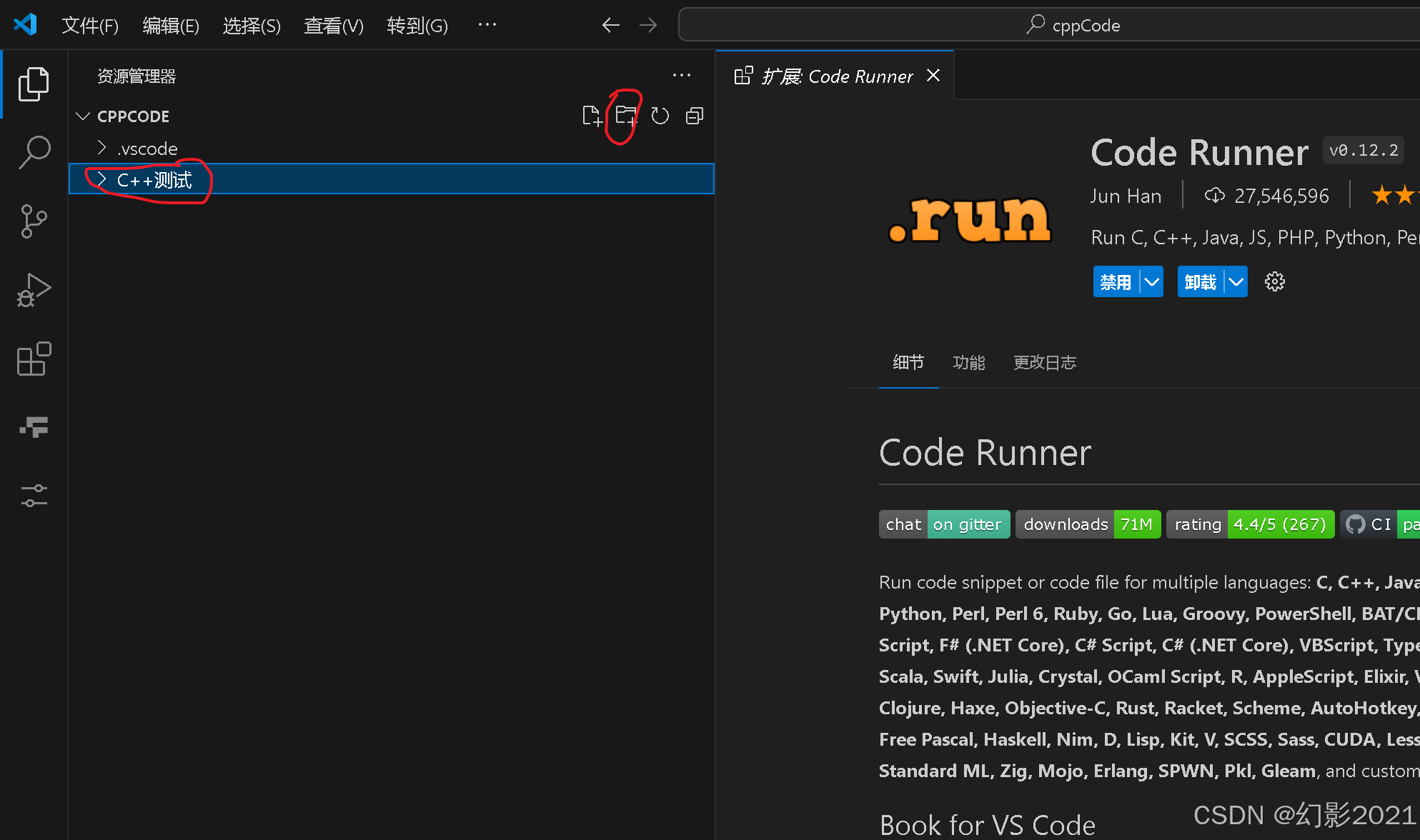Click the refresh/reload explorer icon
Viewport: 1420px width, 840px height.
[x=659, y=115]
